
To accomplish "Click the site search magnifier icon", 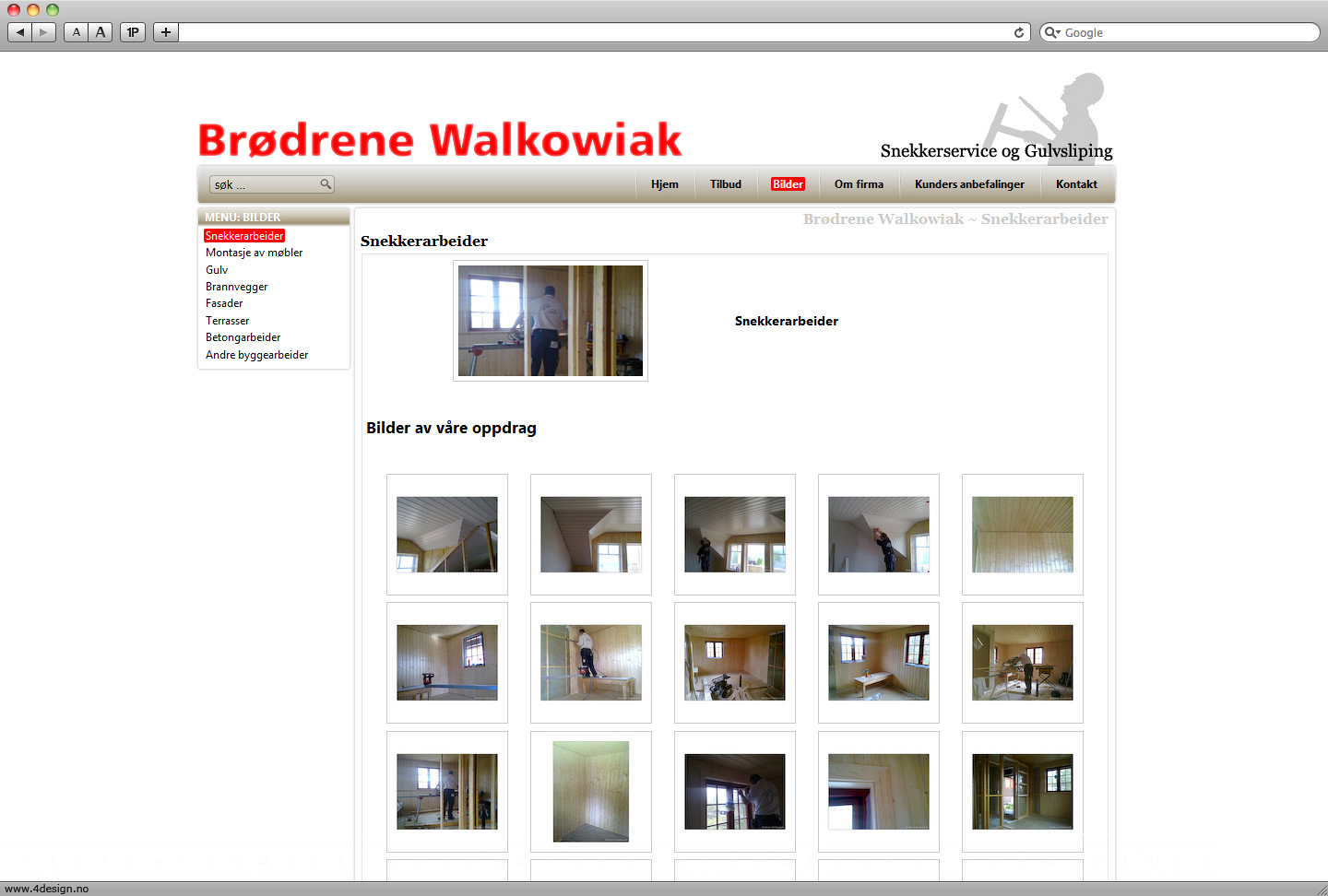I will (326, 184).
